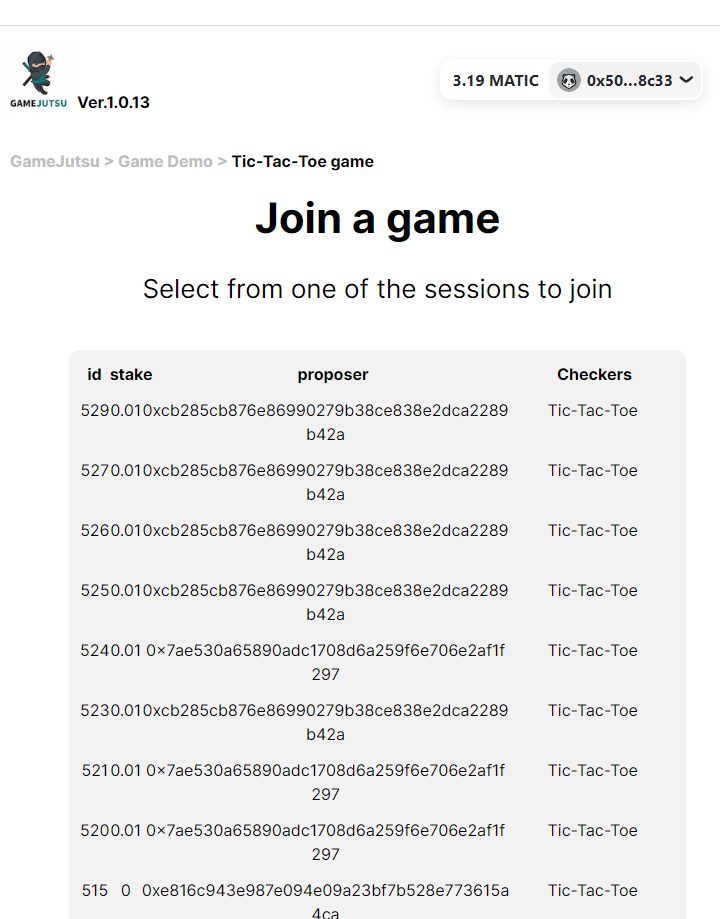
Task: Open Tic-Tac-Toe checker for session 524
Action: point(594,650)
